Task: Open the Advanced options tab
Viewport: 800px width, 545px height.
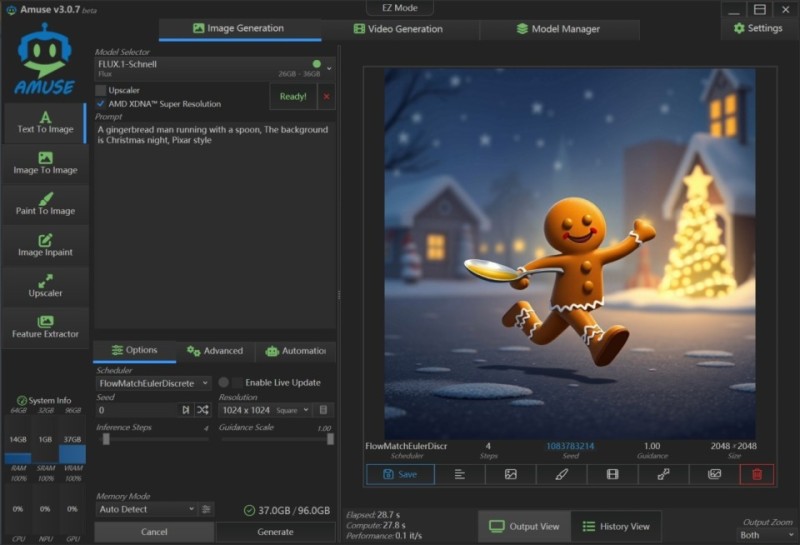Action: 214,351
